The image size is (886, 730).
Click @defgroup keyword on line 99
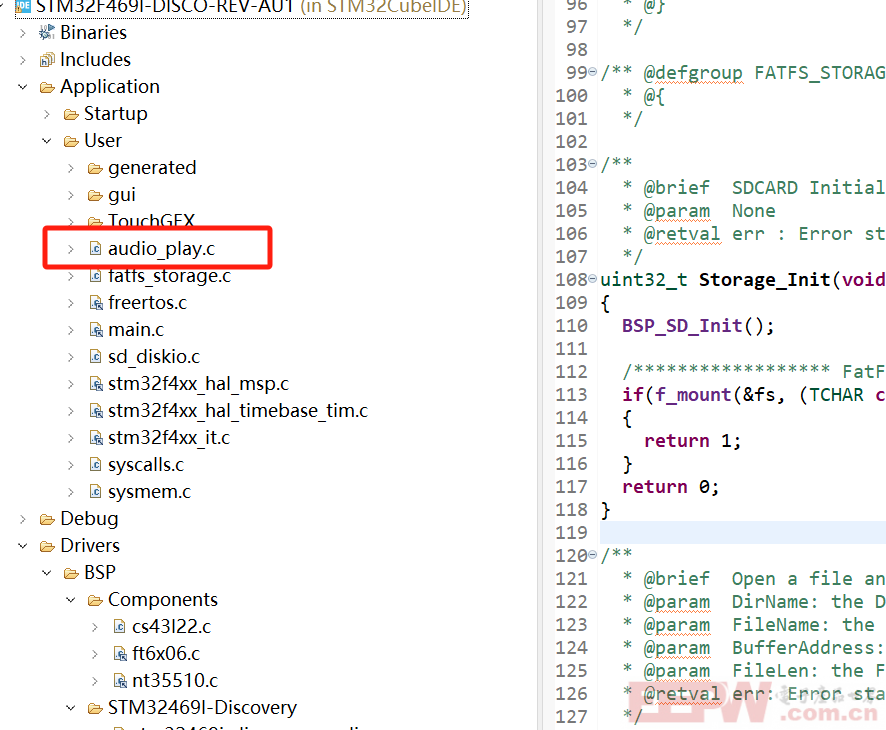[x=693, y=73]
